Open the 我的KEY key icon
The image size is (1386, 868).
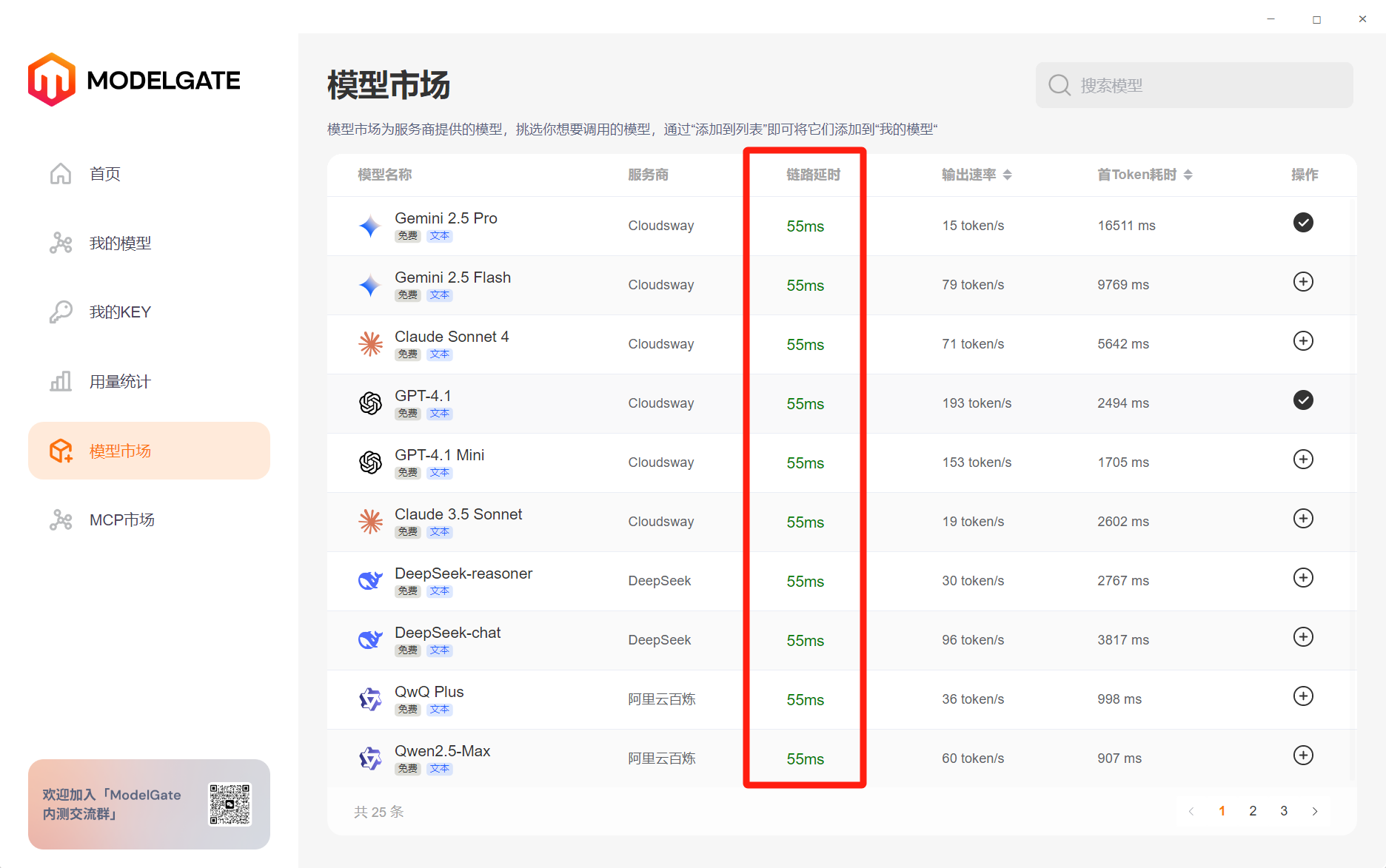click(61, 311)
